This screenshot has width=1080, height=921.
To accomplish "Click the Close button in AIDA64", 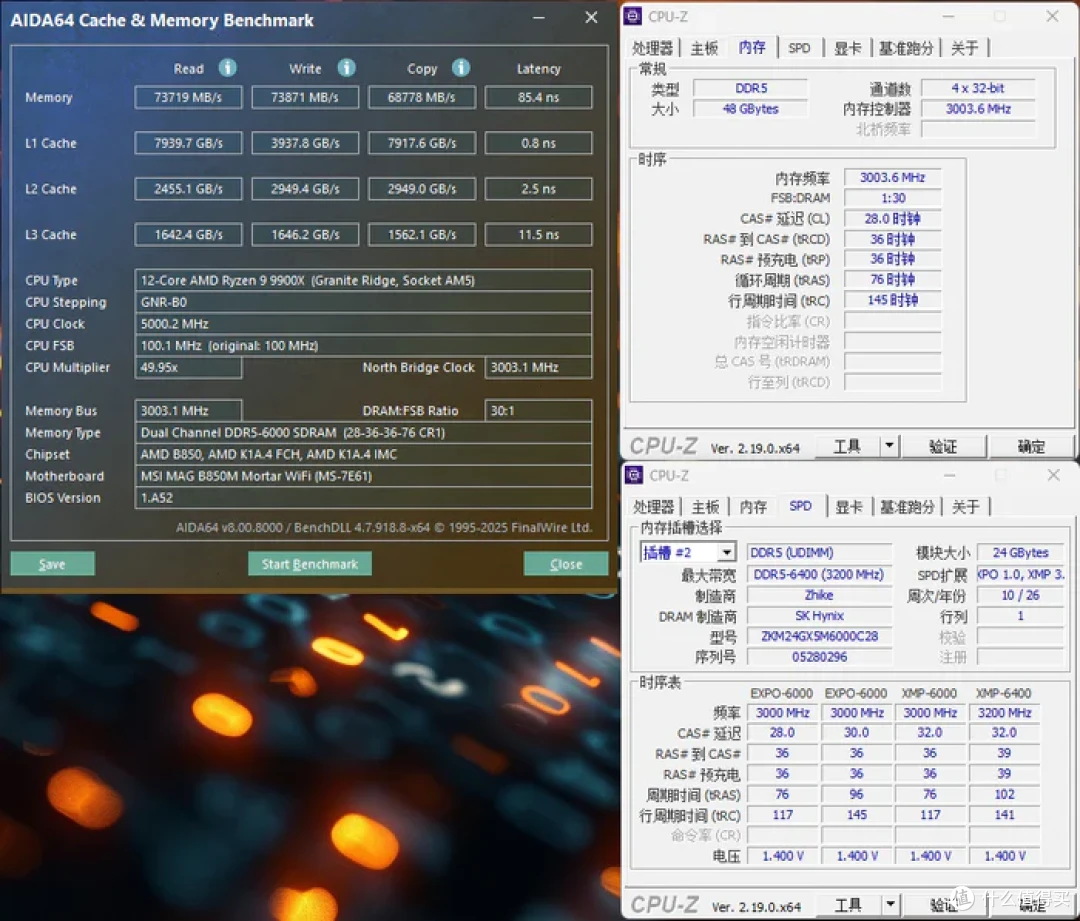I will tap(566, 563).
